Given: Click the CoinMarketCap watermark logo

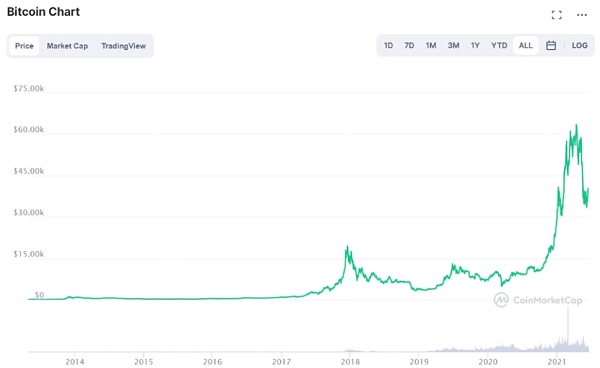Looking at the screenshot, I should [538, 300].
